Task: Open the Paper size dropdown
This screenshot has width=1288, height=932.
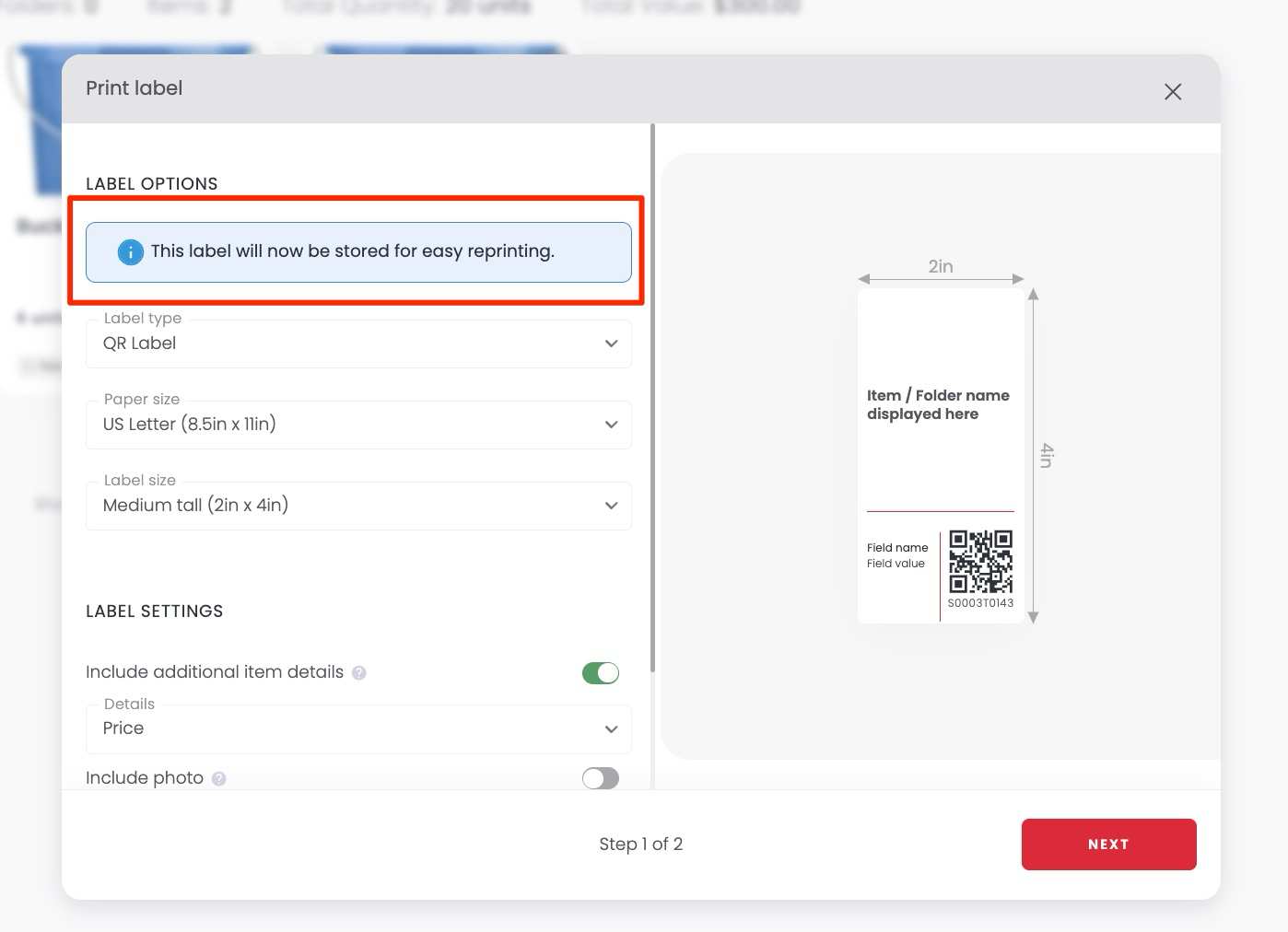Action: point(358,425)
